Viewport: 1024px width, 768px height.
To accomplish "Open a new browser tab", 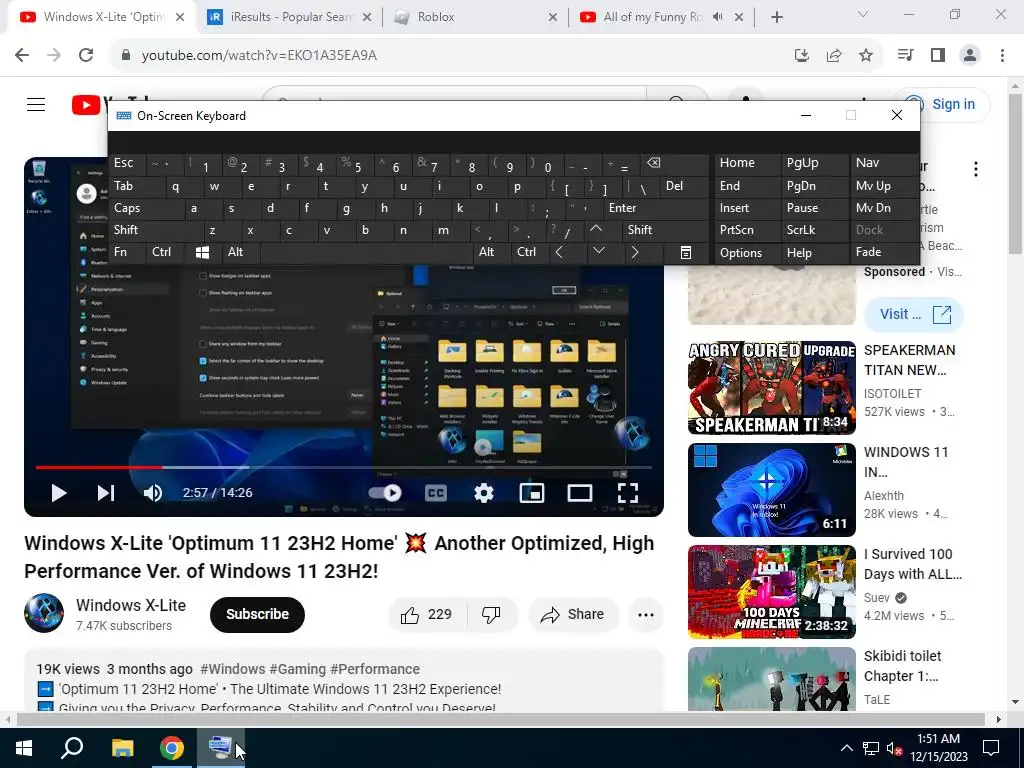I will click(x=776, y=18).
